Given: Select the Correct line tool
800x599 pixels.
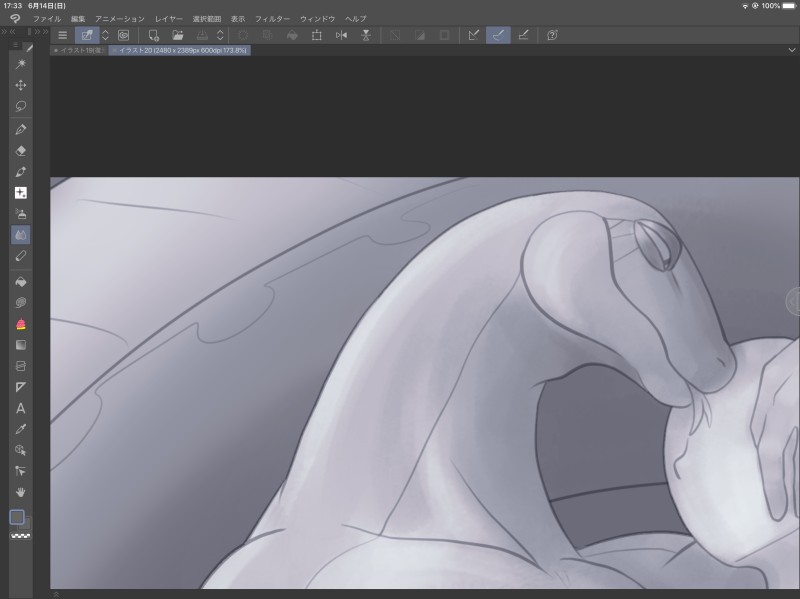Looking at the screenshot, I should pyautogui.click(x=21, y=471).
